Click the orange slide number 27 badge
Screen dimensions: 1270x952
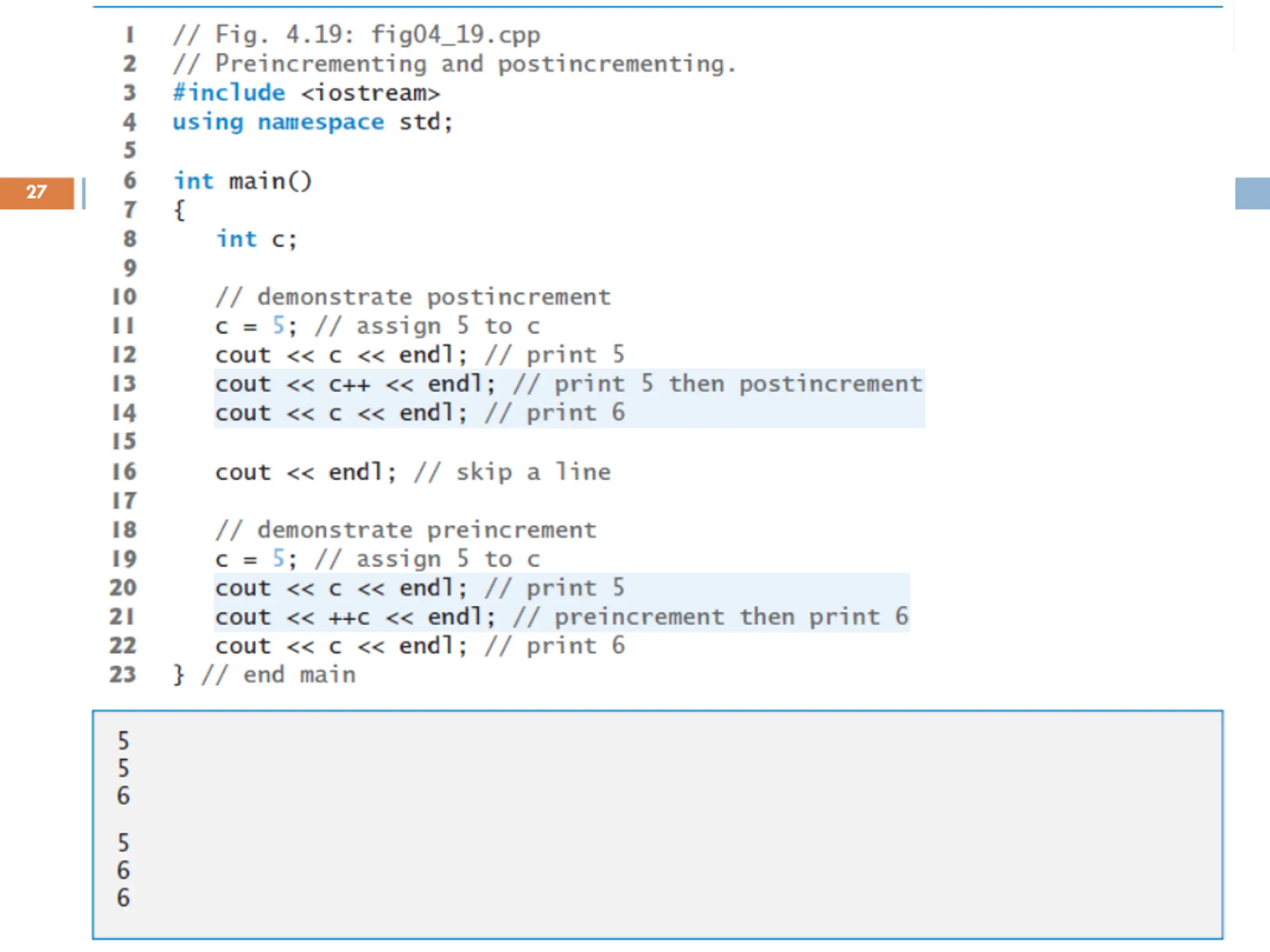(x=37, y=193)
